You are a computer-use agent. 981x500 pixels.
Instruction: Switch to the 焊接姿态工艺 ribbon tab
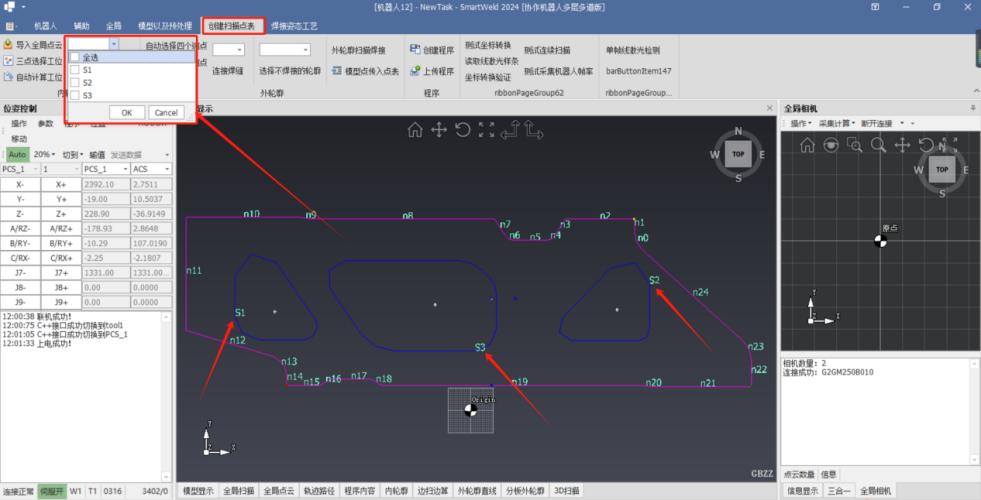(294, 24)
